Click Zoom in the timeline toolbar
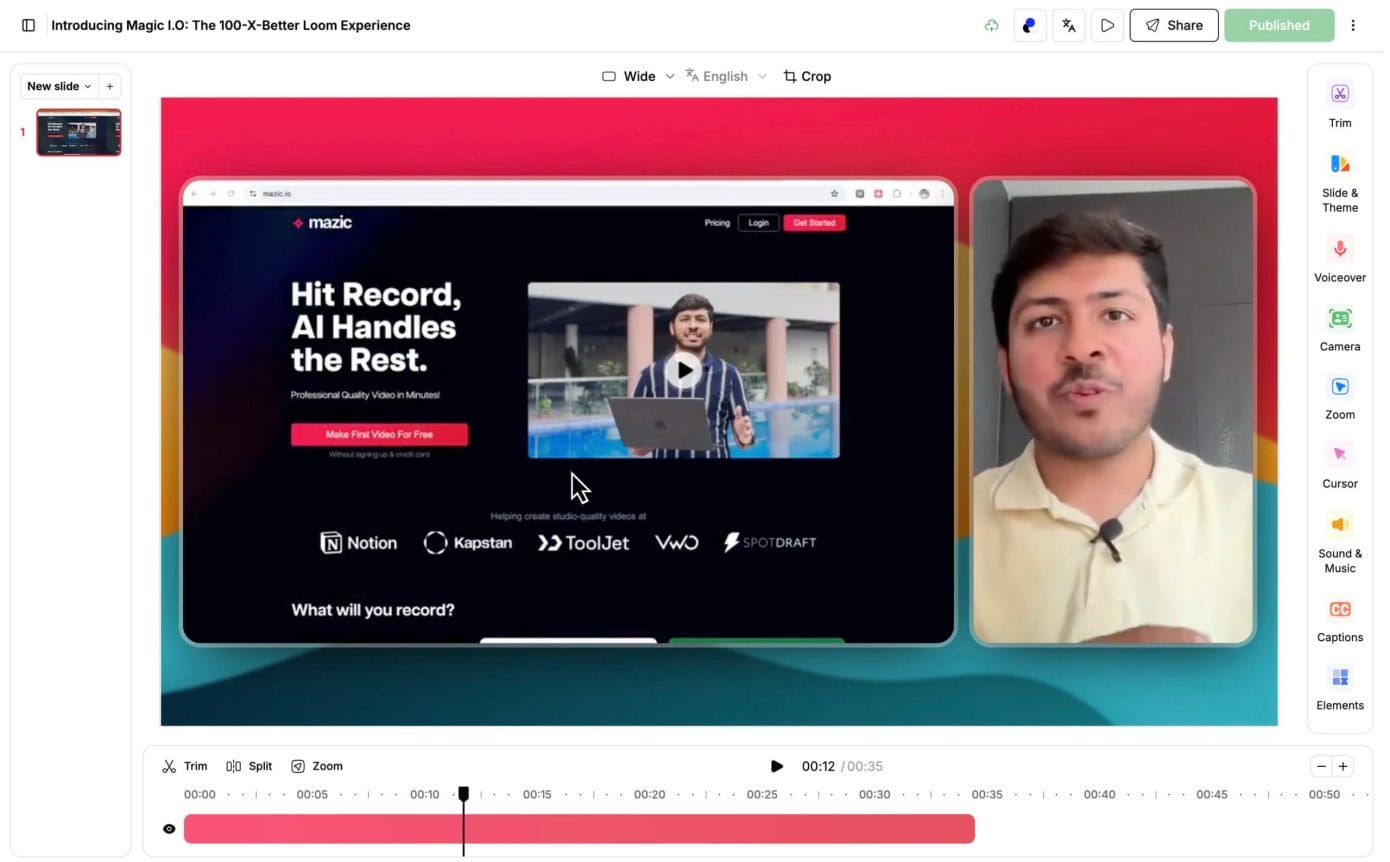This screenshot has width=1390, height=862. click(316, 766)
